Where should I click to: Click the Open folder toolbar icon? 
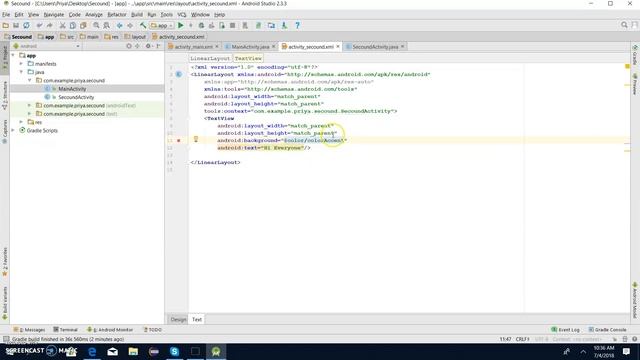point(6,25)
